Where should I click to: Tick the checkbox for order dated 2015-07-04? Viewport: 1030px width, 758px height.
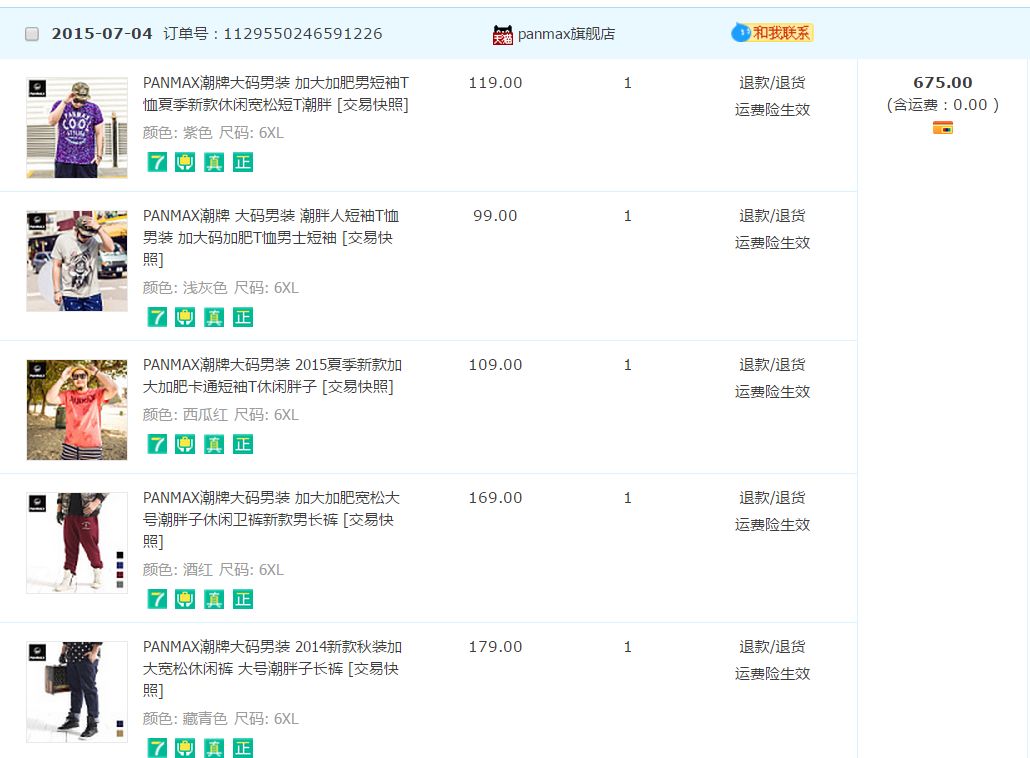32,34
